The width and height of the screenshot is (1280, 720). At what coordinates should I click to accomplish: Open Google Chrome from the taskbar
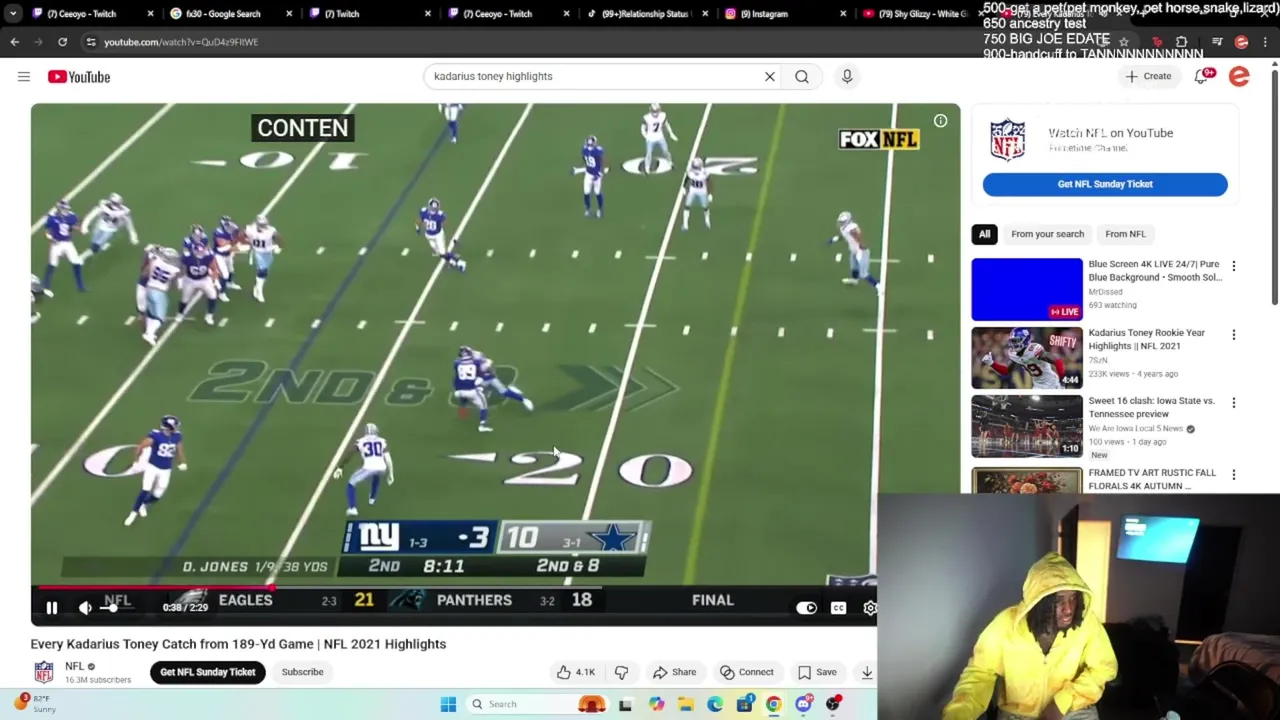[774, 704]
